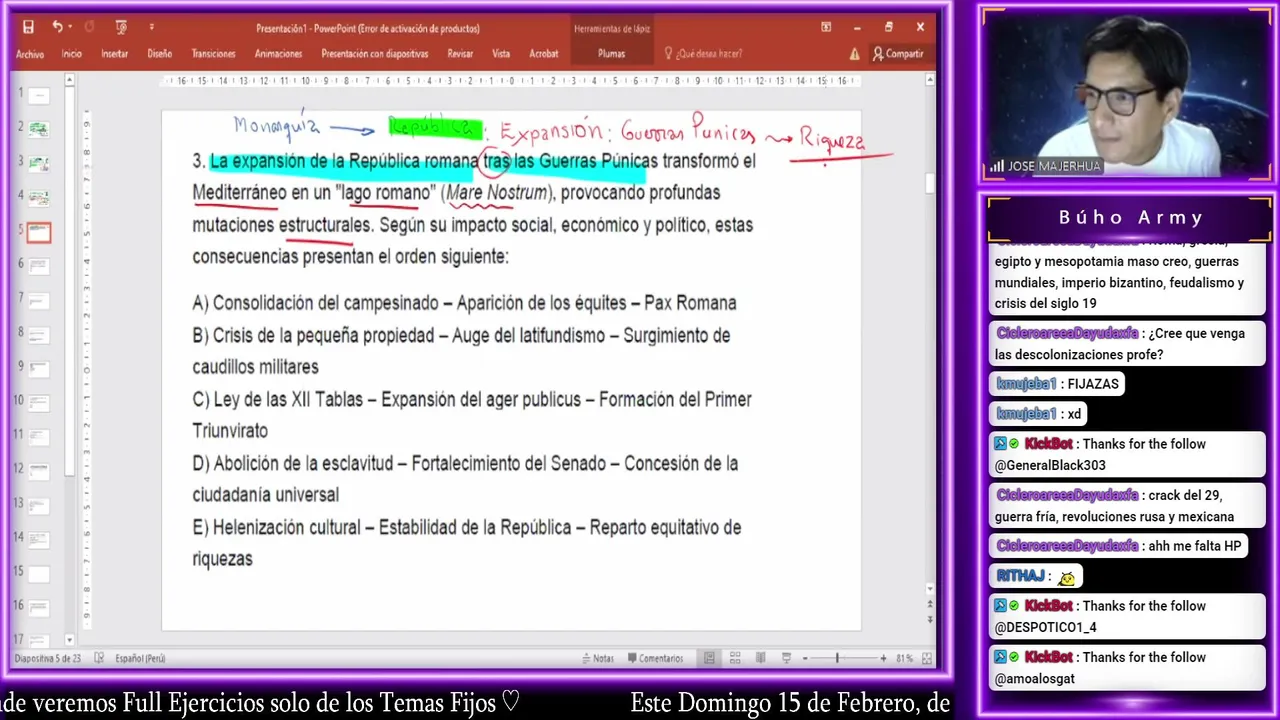Screen dimensions: 1280x720
Task: Click the 81% zoom level
Action: [x=904, y=658]
